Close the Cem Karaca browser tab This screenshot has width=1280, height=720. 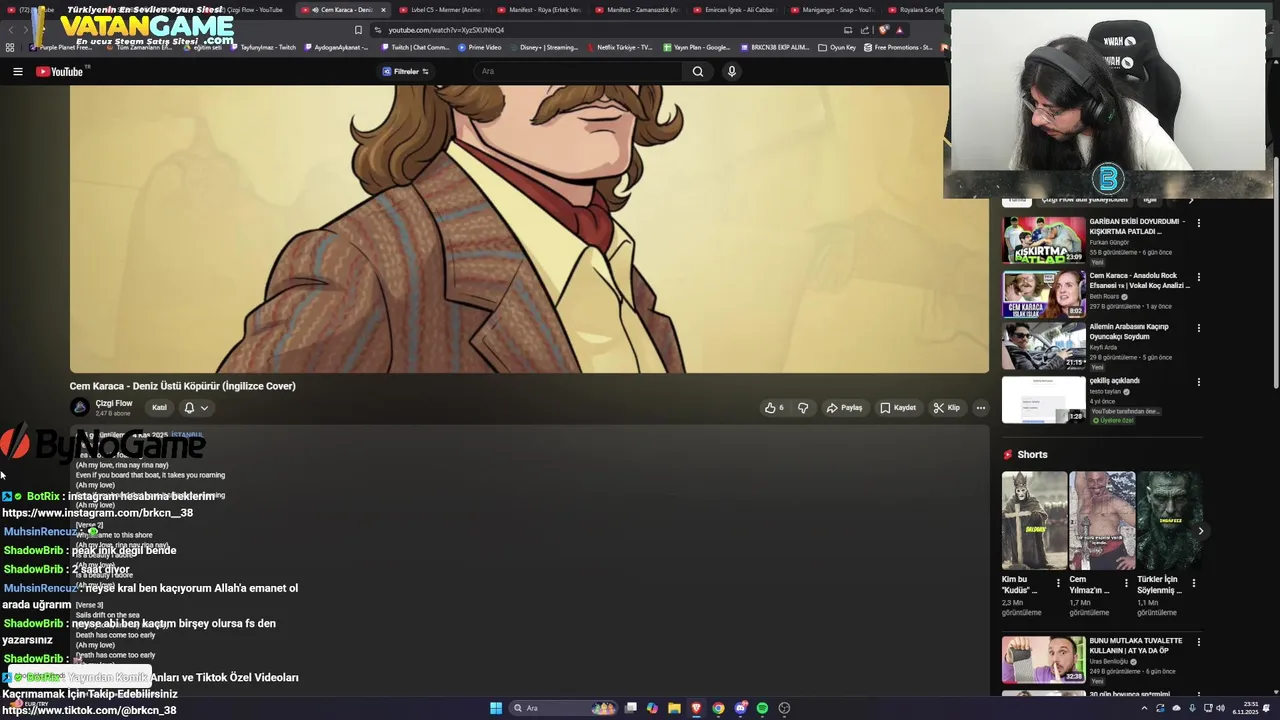tap(383, 10)
